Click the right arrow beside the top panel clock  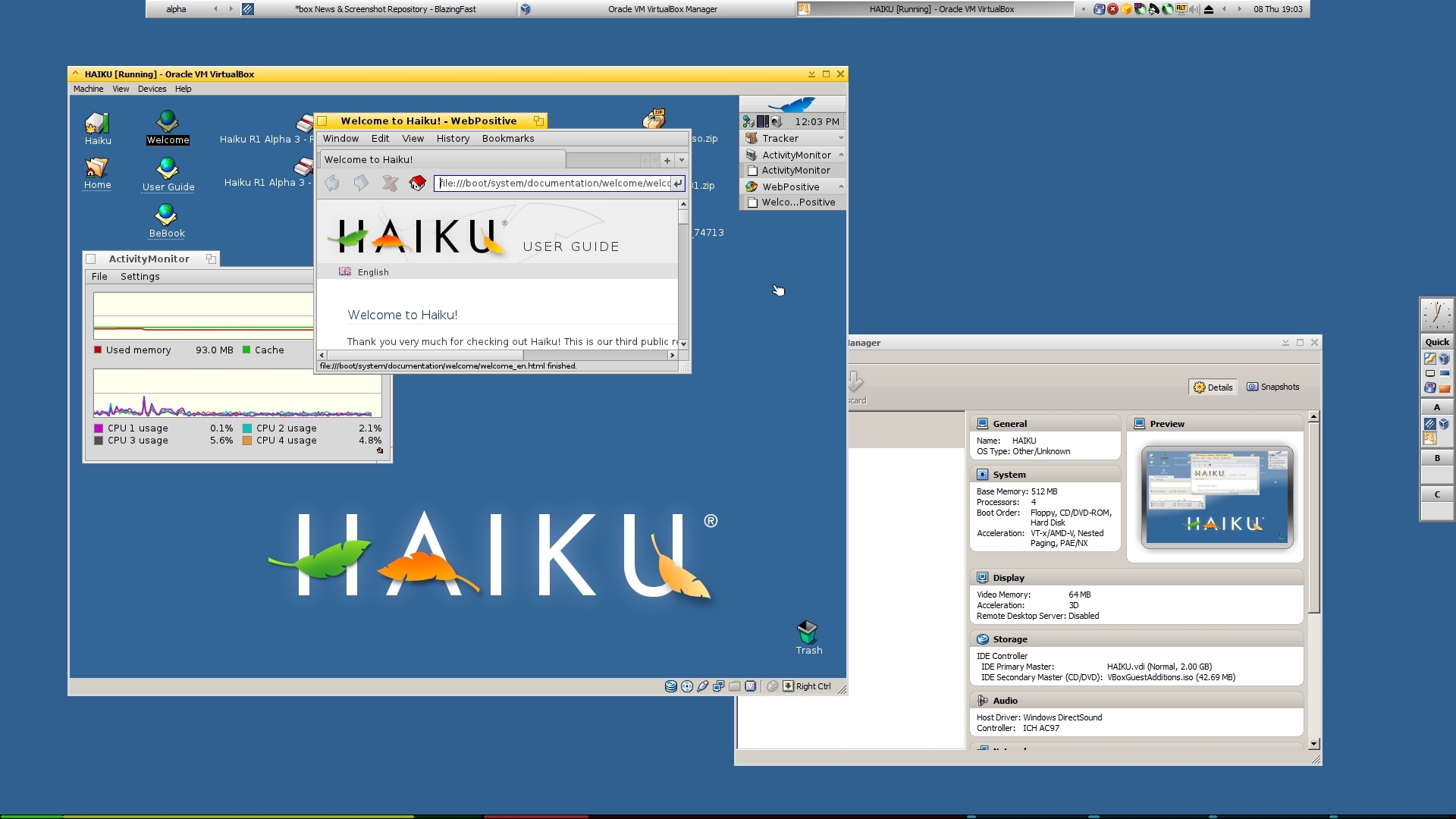click(1240, 9)
